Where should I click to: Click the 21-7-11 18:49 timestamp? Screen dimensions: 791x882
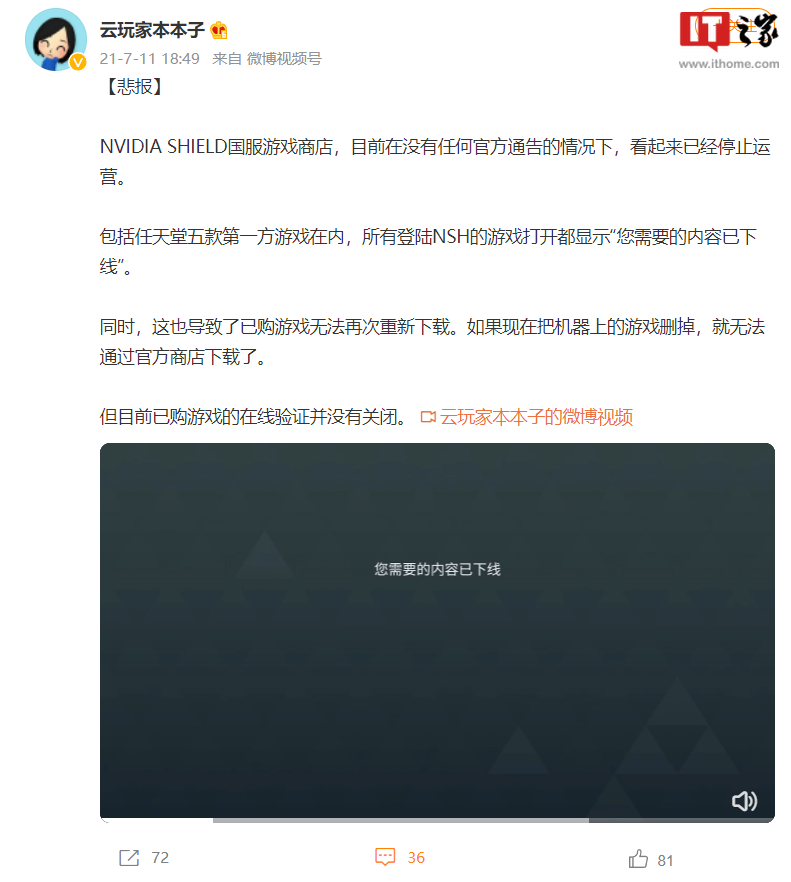click(150, 58)
